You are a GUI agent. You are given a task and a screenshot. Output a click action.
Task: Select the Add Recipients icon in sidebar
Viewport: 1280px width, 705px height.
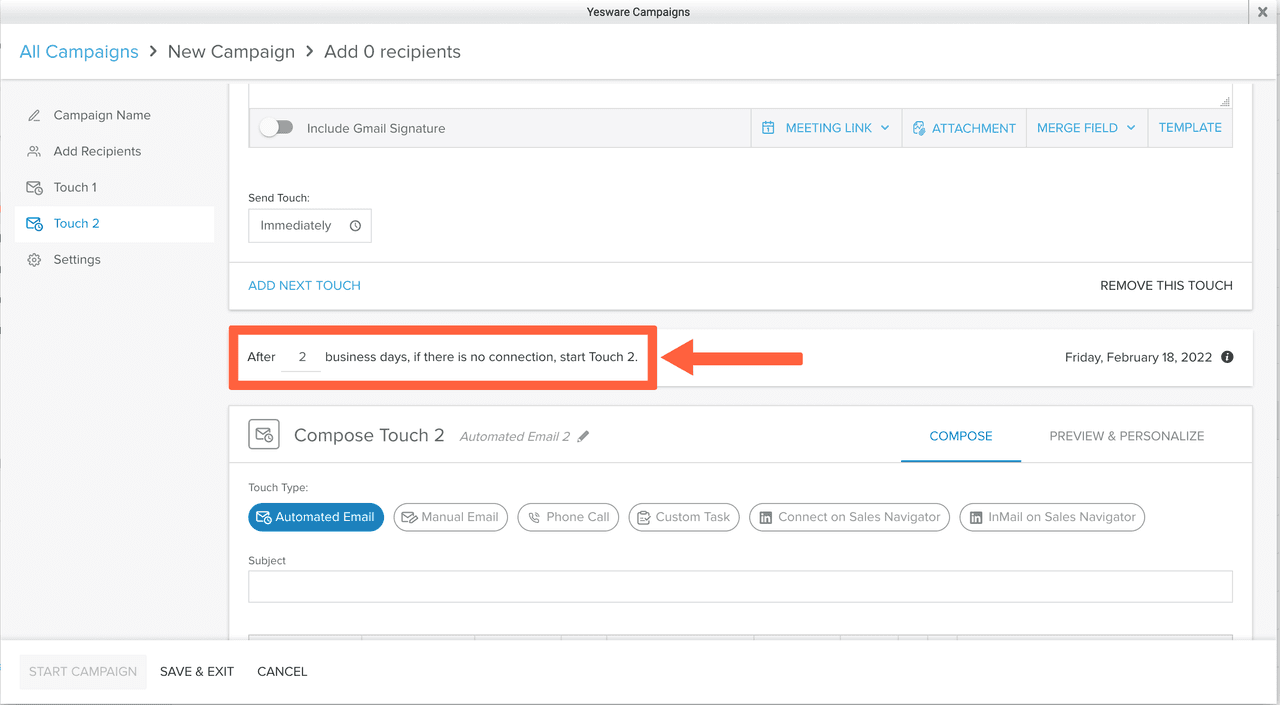(x=34, y=151)
